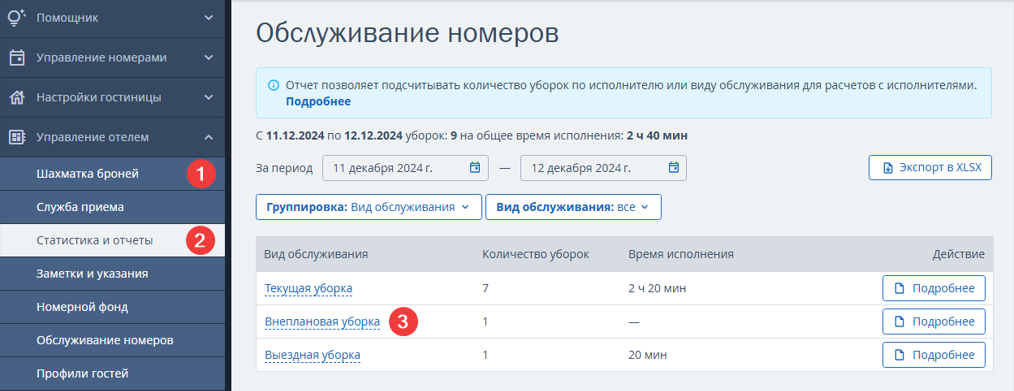The height and width of the screenshot is (391, 1014).
Task: Click the start date field 11 декабря 2024 г.
Action: [x=405, y=168]
